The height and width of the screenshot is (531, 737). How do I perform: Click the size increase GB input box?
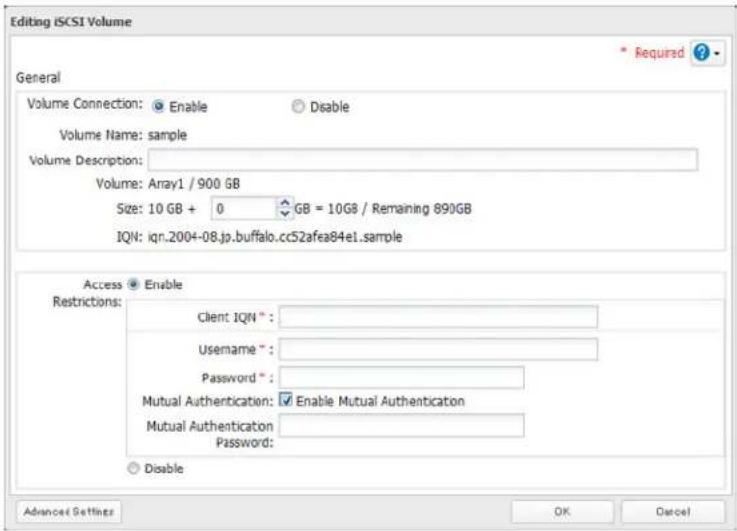244,208
